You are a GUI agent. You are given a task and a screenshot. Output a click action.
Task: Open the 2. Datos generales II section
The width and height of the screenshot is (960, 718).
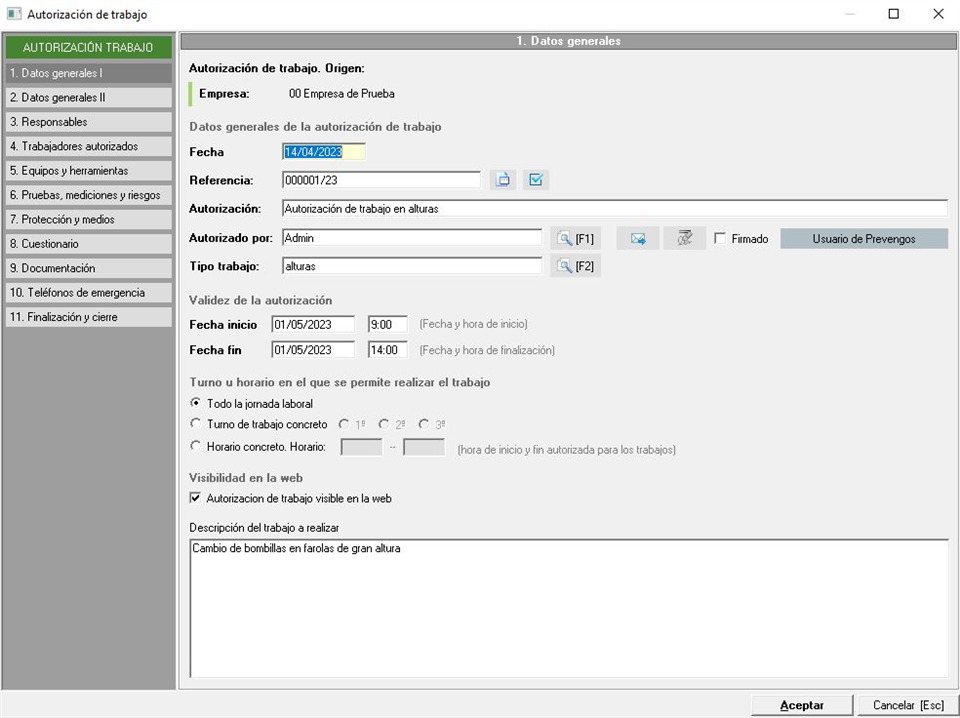pos(89,98)
